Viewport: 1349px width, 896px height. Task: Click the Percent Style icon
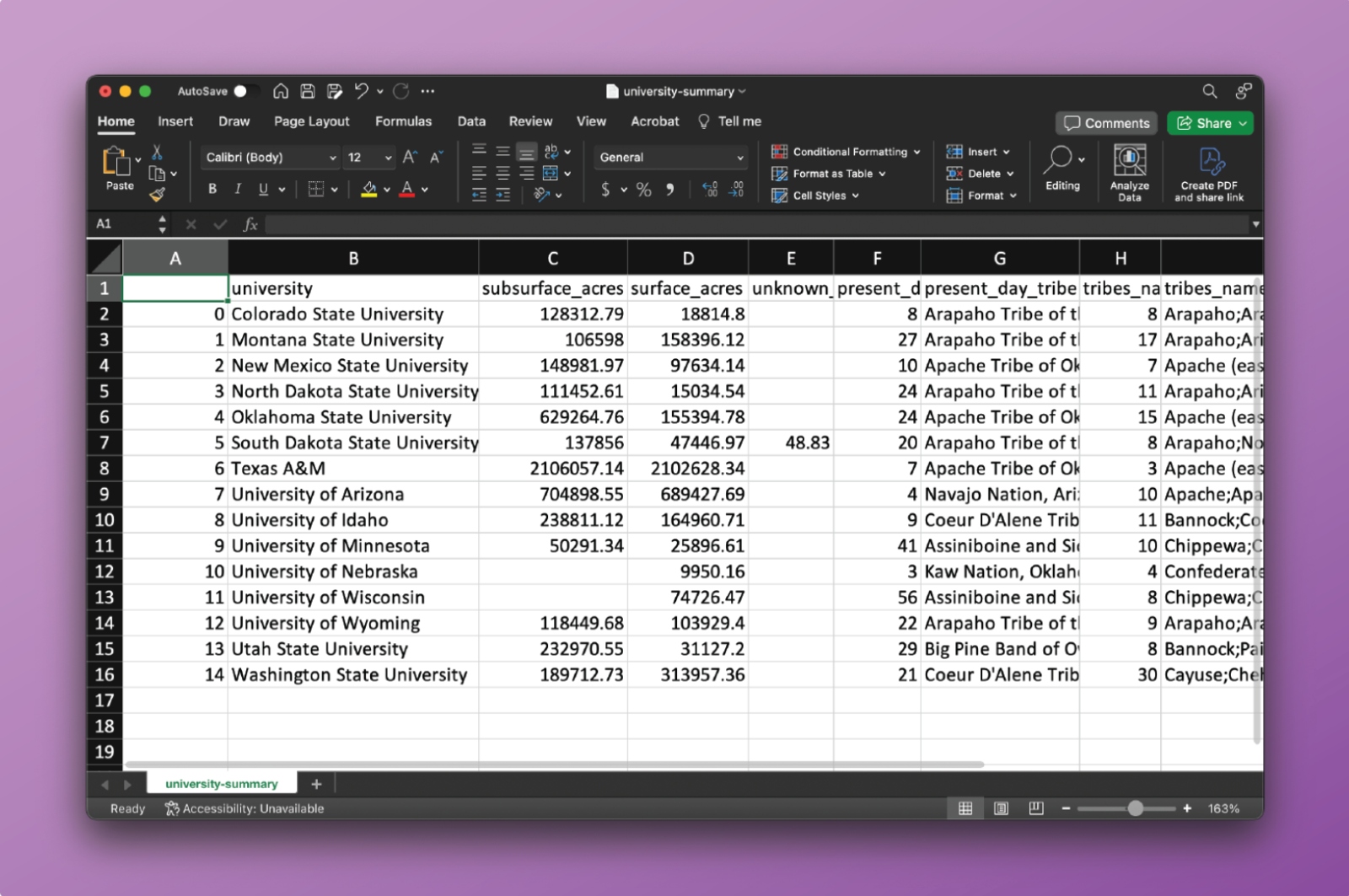(x=644, y=190)
